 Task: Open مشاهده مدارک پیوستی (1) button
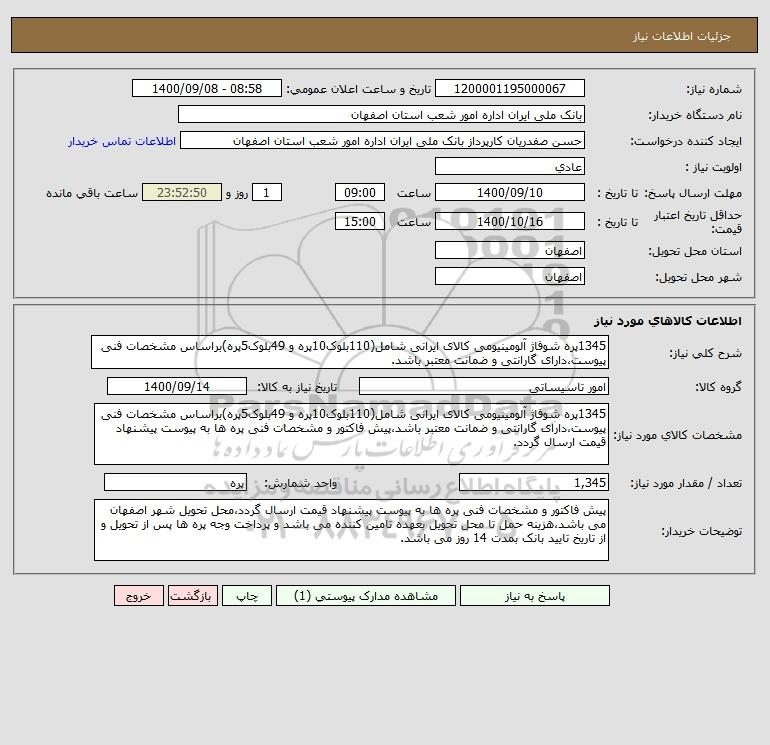click(366, 596)
